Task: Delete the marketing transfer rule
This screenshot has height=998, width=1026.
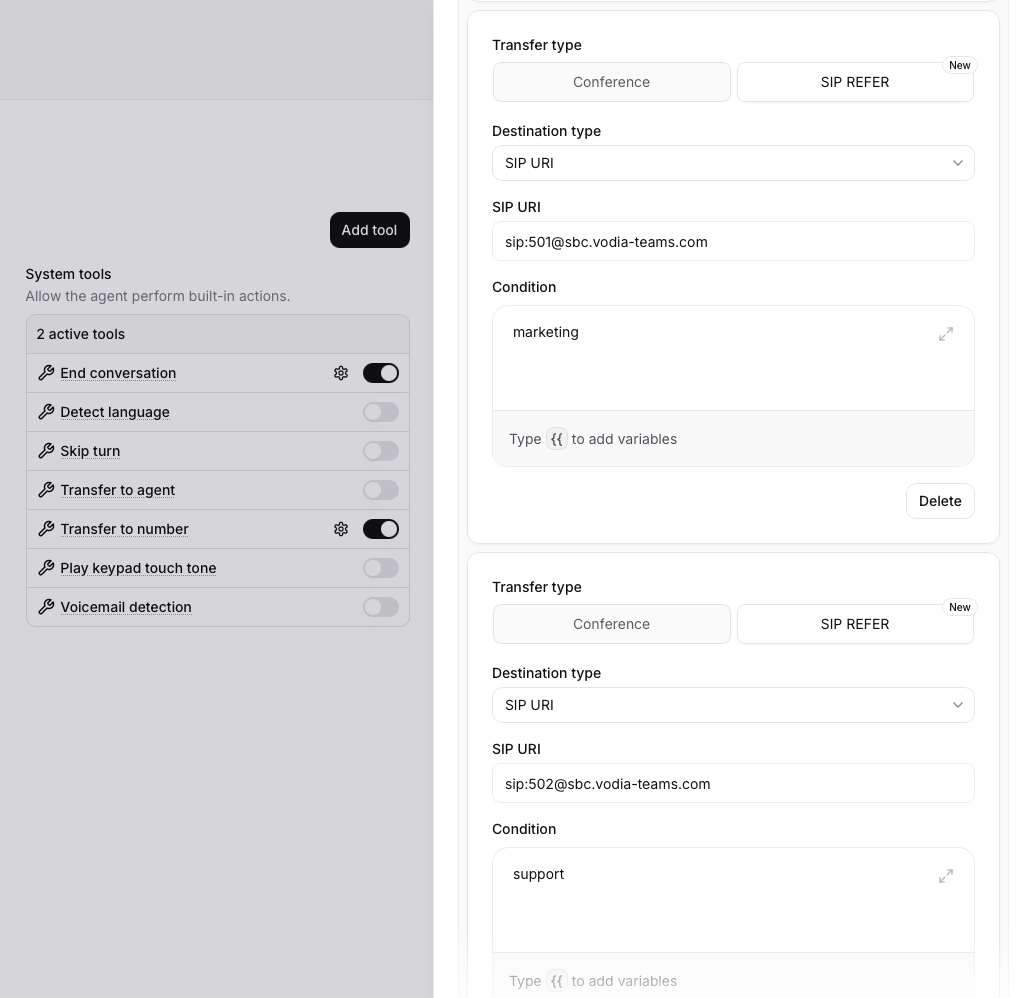Action: click(939, 501)
